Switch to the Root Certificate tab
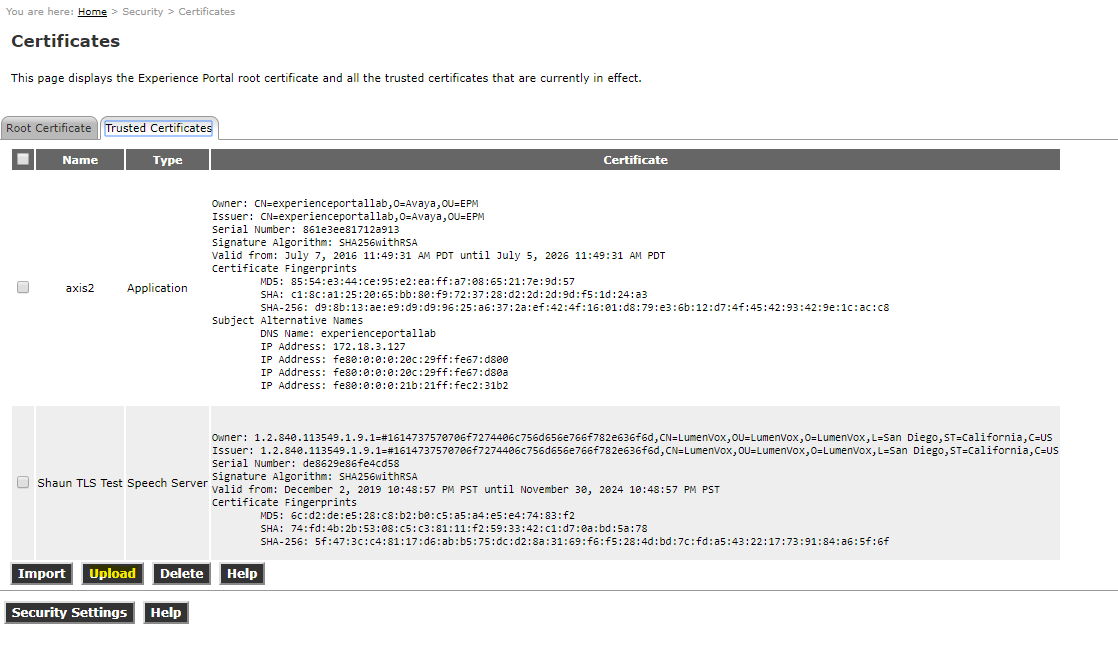The height and width of the screenshot is (649, 1118). (49, 128)
